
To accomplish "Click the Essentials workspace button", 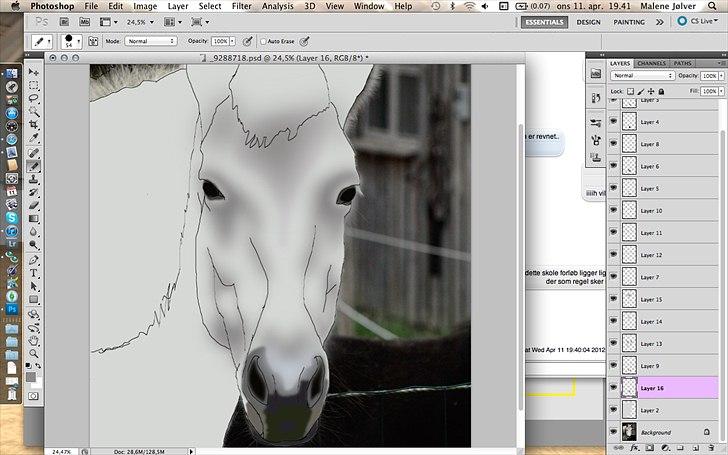I will (545, 20).
